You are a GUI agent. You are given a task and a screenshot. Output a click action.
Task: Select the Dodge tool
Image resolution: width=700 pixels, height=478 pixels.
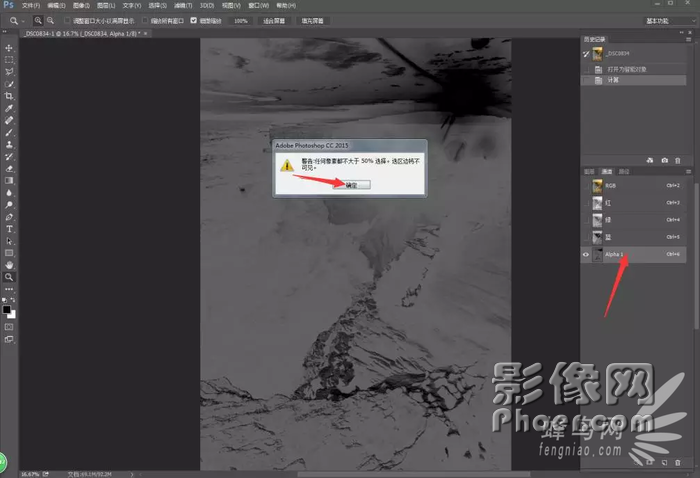[x=8, y=204]
